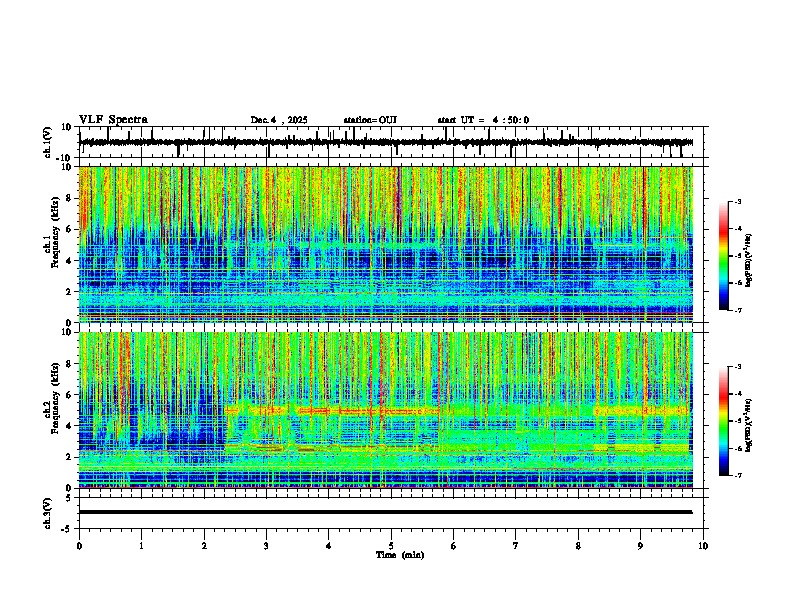The width and height of the screenshot is (792, 612).
Task: Click inside the ch.1 spectrogram panel
Action: tap(386, 244)
